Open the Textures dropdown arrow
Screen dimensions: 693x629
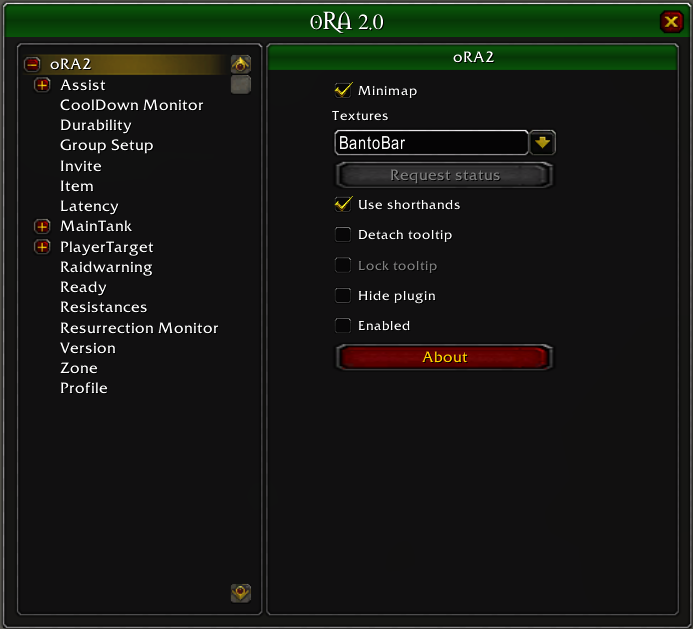(543, 142)
